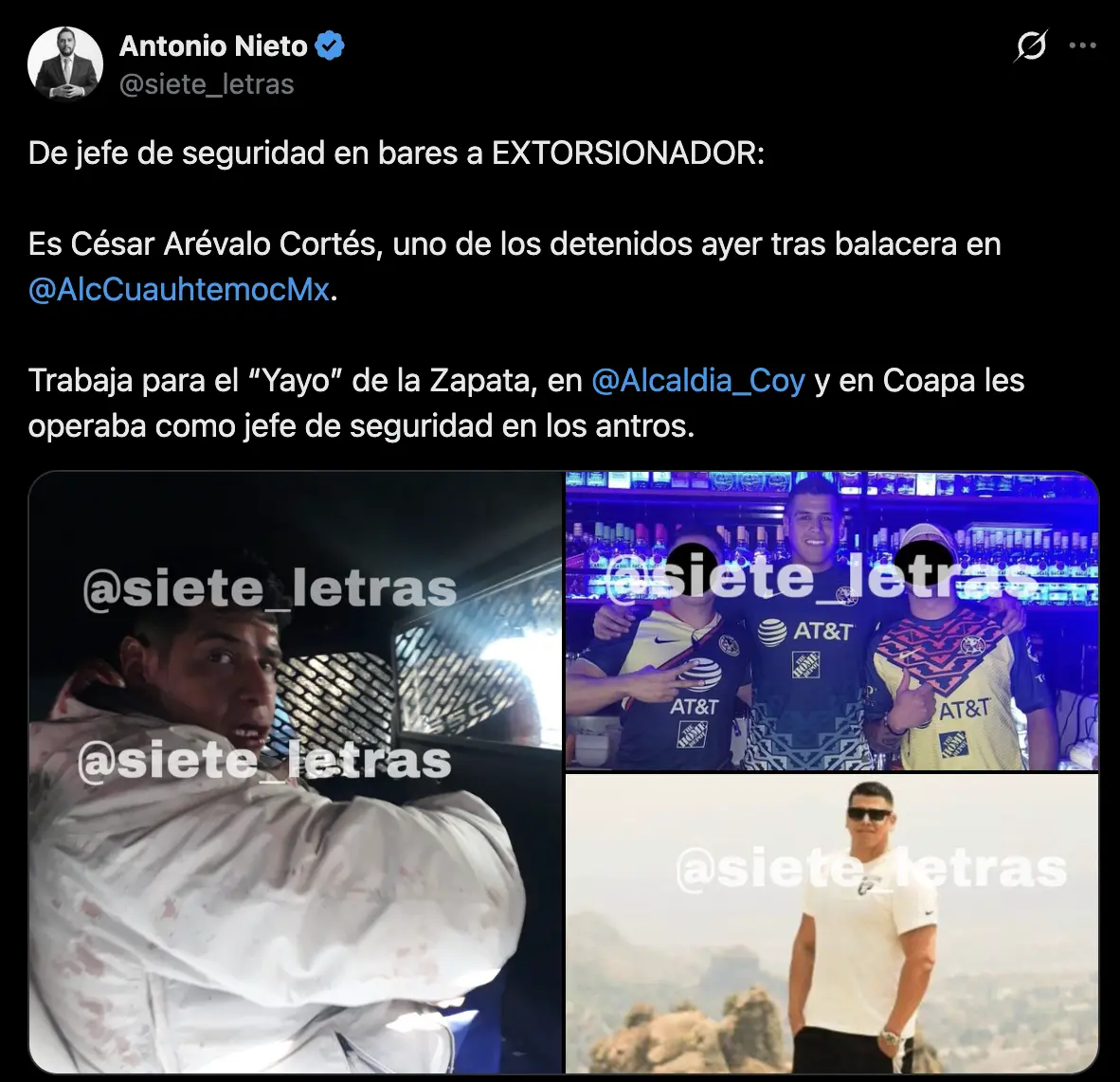Click the tweet's last line about antros

click(361, 426)
